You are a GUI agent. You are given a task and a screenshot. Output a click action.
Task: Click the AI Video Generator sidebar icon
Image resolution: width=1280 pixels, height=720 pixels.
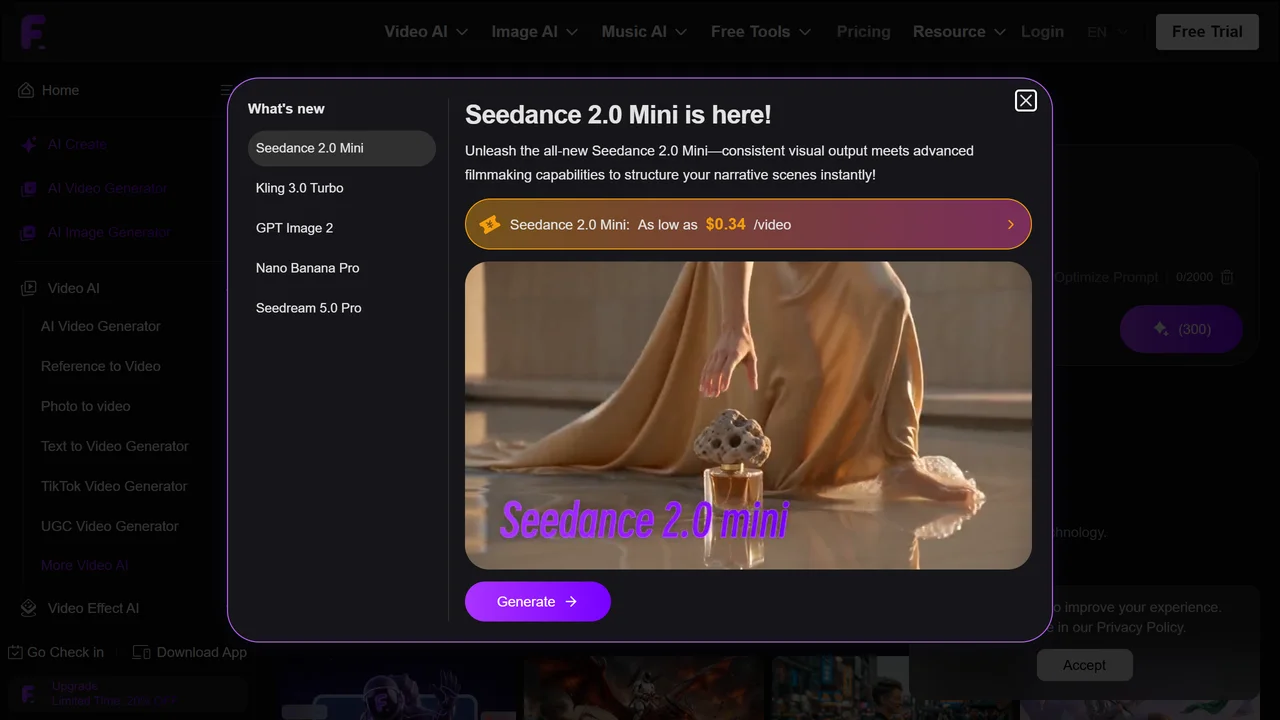pos(29,188)
